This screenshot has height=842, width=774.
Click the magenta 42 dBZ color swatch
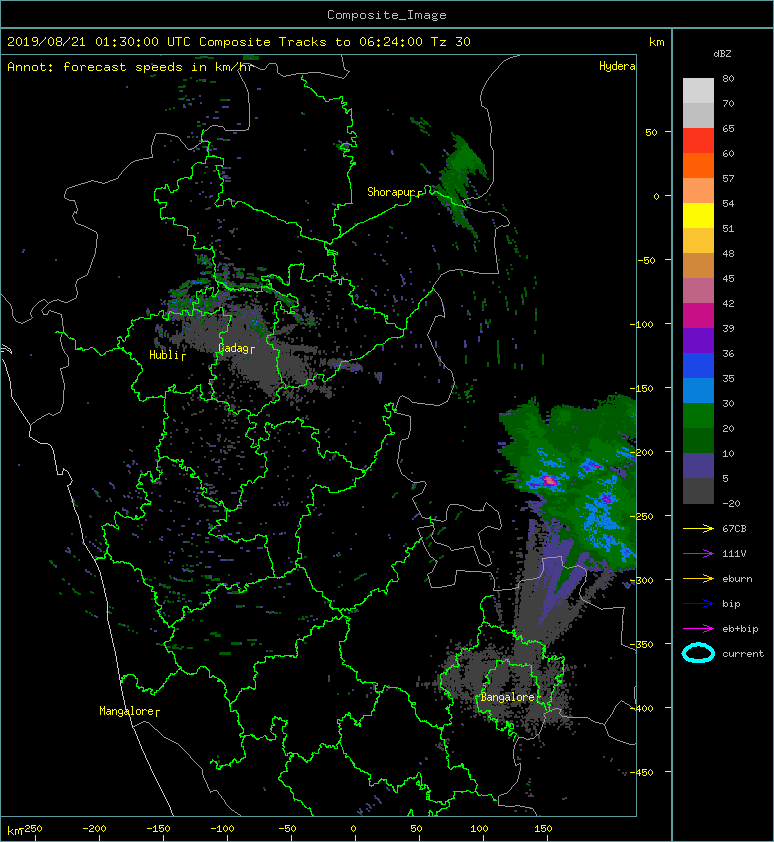(698, 315)
